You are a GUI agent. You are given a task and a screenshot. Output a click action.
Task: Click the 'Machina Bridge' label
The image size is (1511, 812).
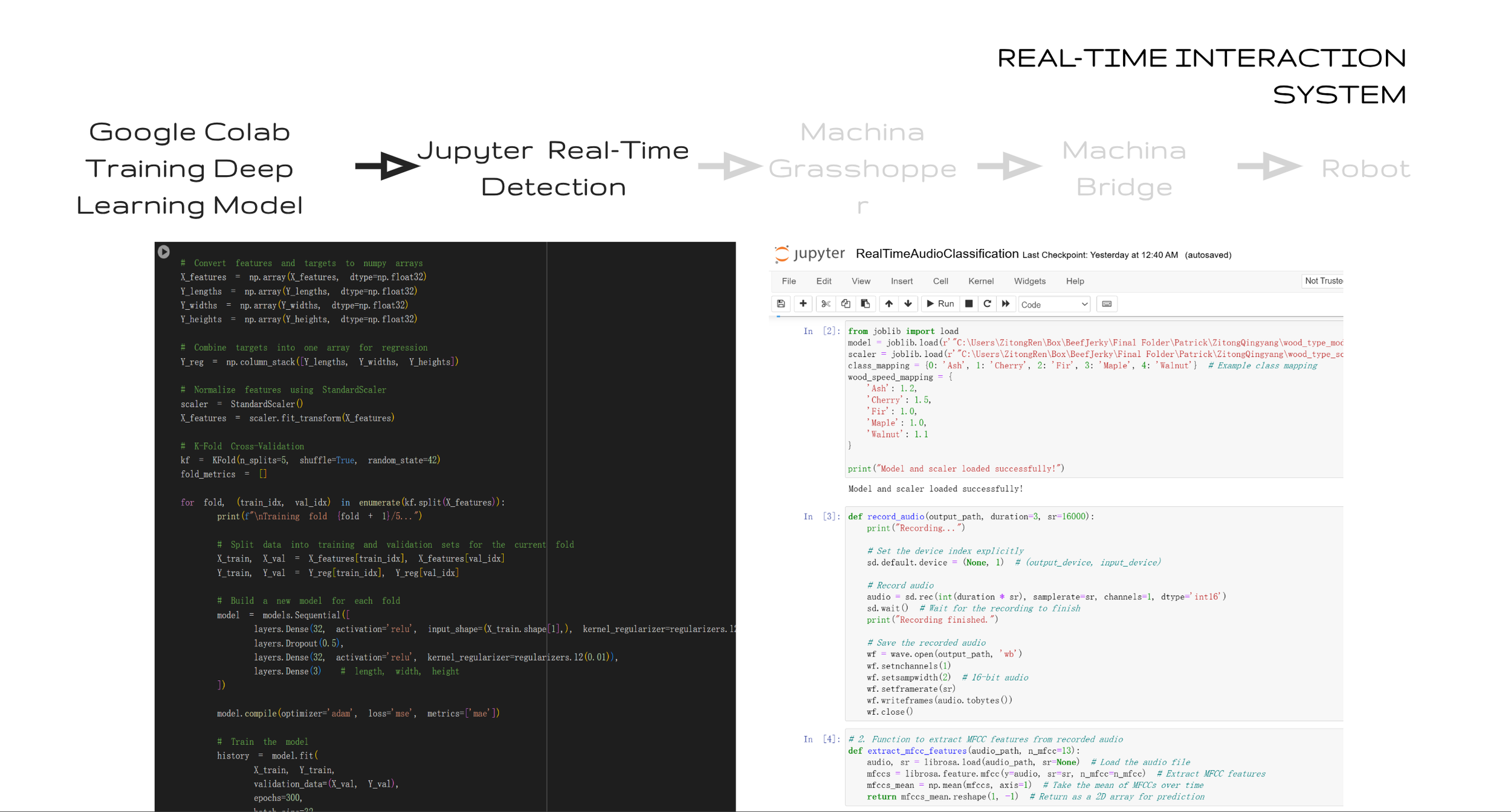(1124, 169)
